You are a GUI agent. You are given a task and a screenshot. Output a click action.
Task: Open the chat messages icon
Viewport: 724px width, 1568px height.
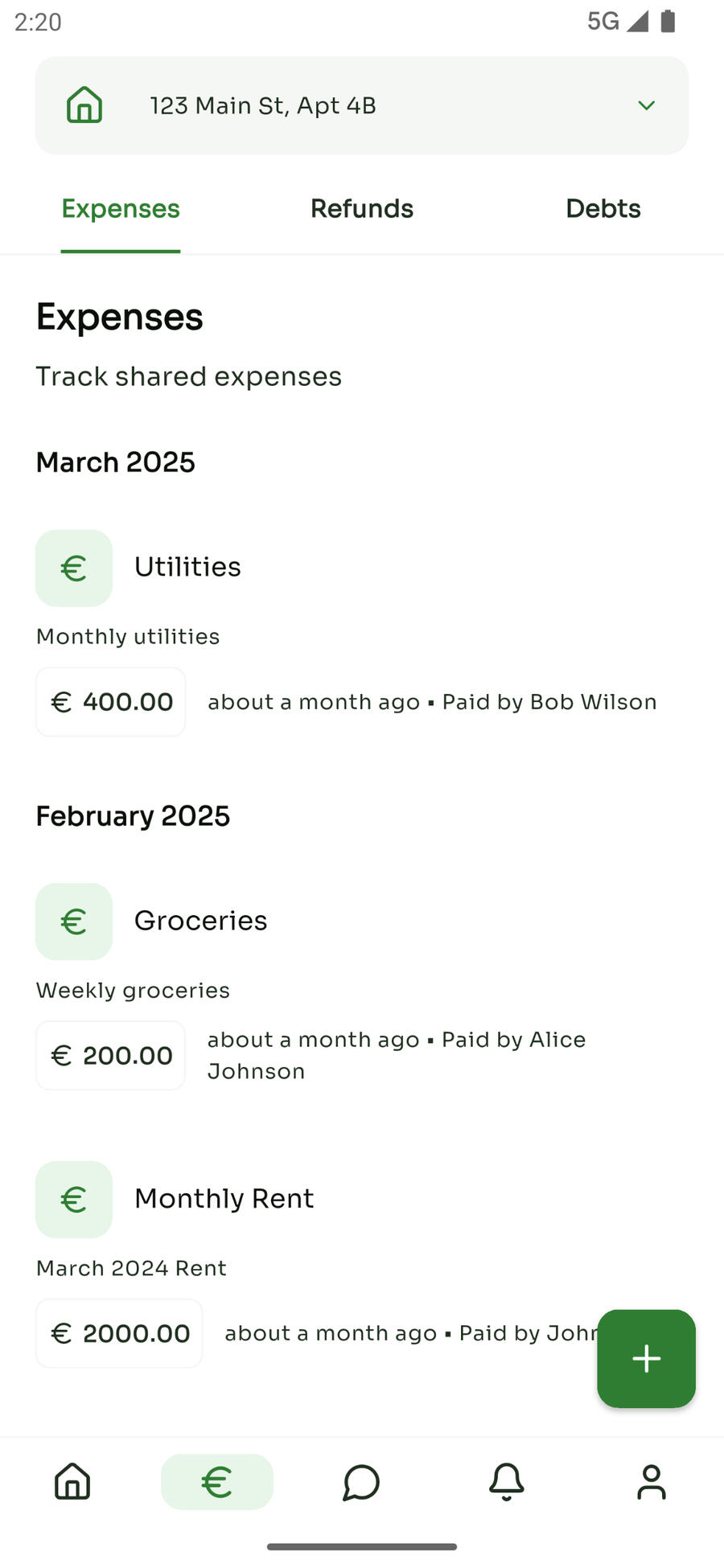(361, 1481)
